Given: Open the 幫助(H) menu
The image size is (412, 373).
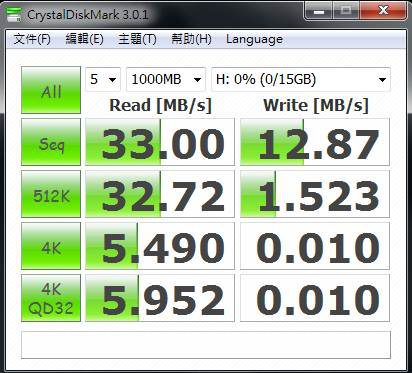Looking at the screenshot, I should (x=191, y=39).
